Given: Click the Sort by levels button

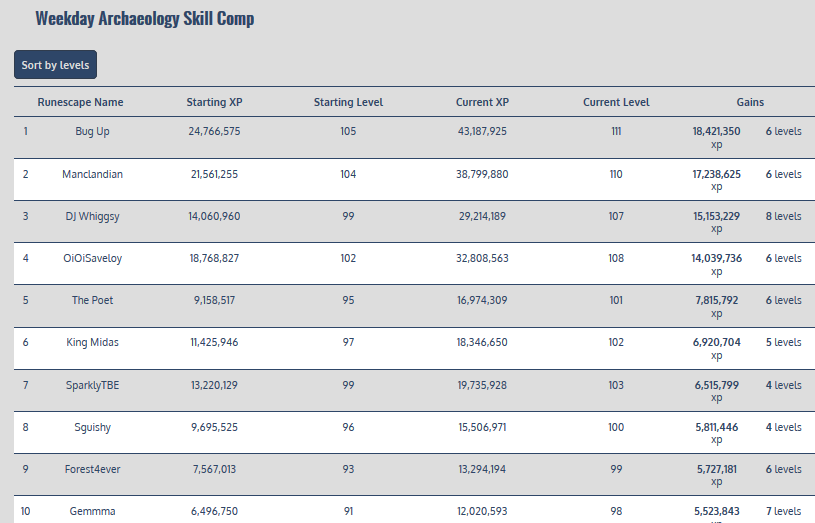Looking at the screenshot, I should point(55,65).
